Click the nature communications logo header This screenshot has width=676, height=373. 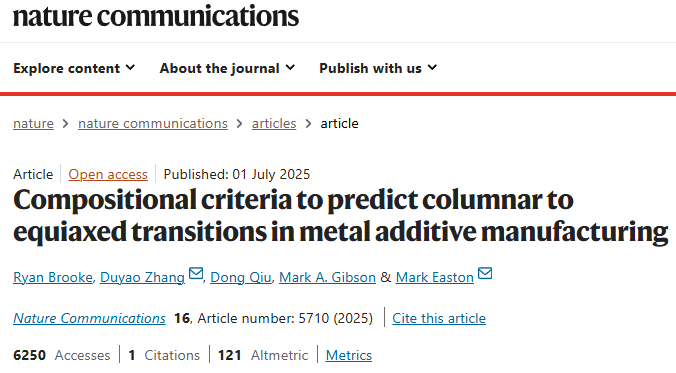[x=156, y=16]
